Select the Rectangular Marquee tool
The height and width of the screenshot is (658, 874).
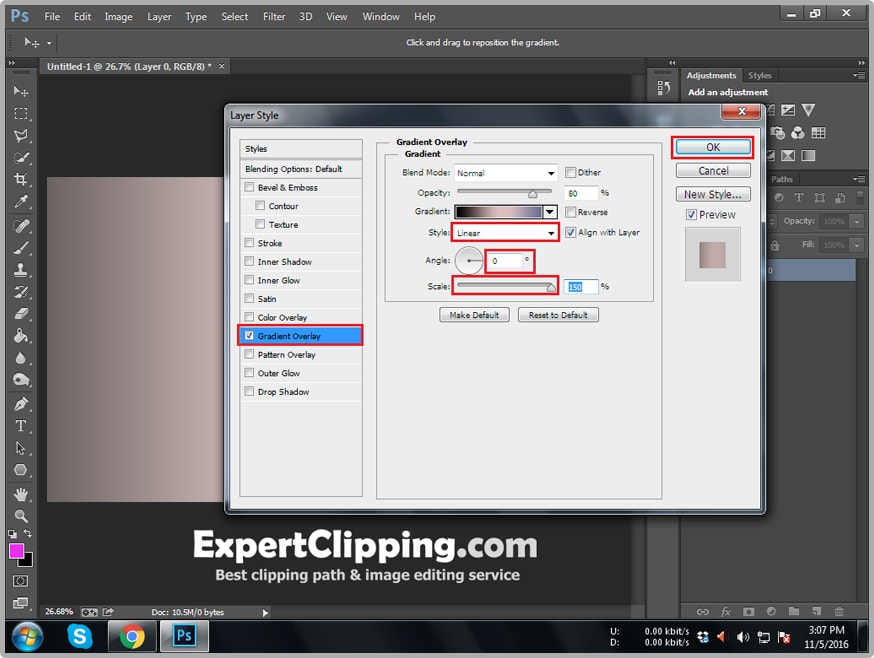pyautogui.click(x=21, y=113)
